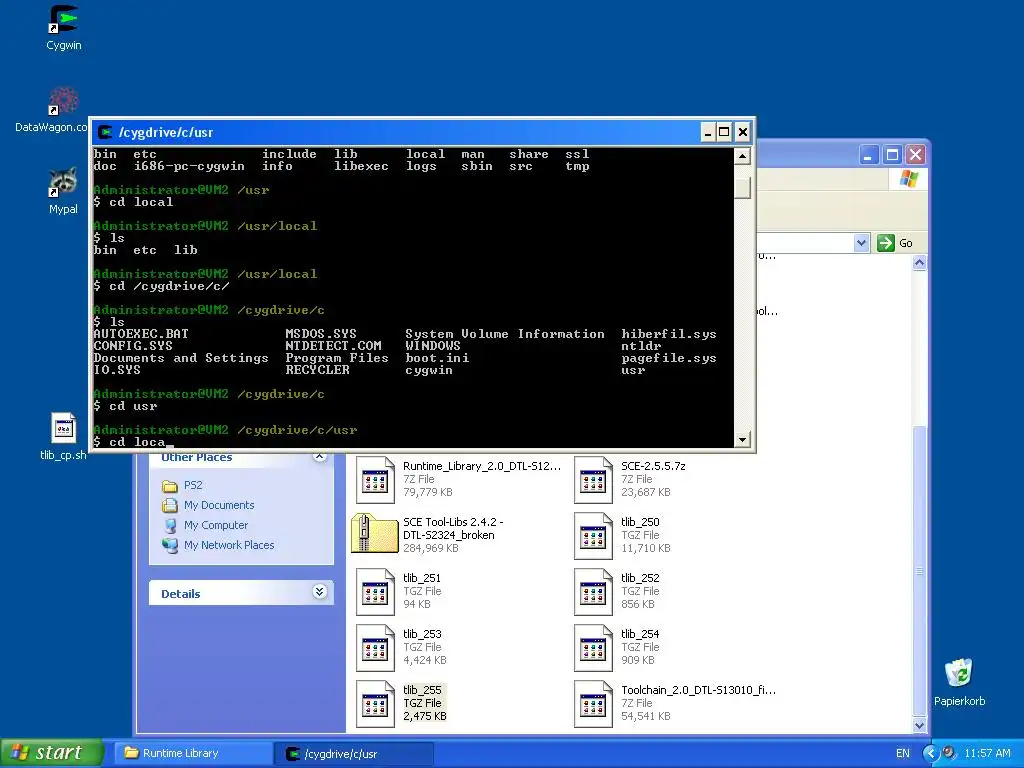This screenshot has width=1024, height=768.
Task: Click the Go button in Explorer
Action: 895,243
